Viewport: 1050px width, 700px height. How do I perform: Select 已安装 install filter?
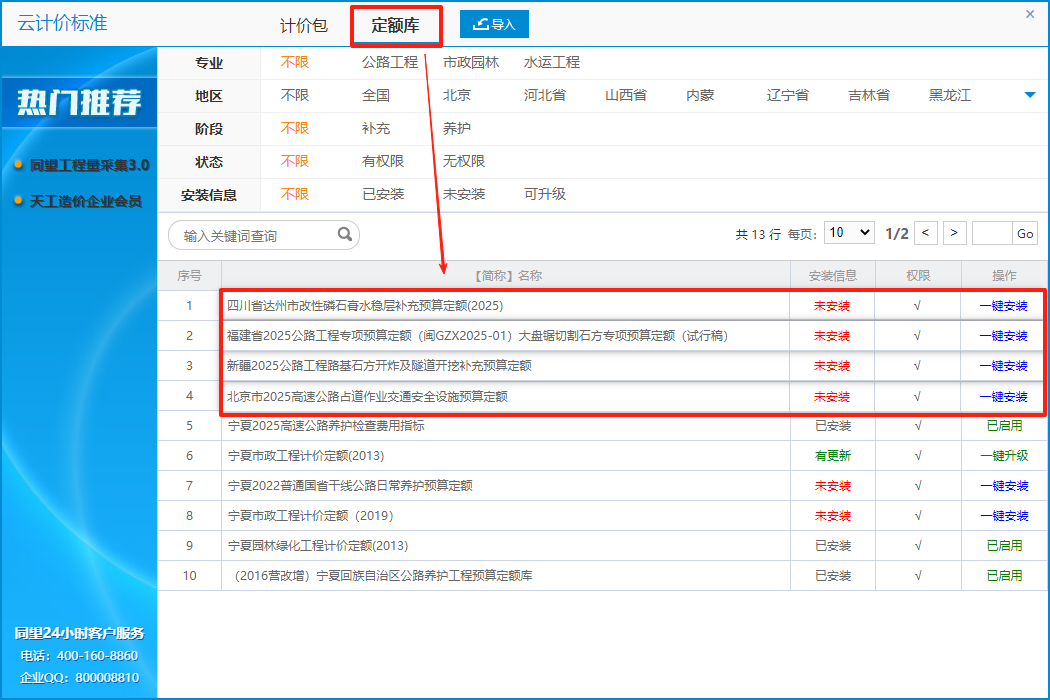click(383, 194)
